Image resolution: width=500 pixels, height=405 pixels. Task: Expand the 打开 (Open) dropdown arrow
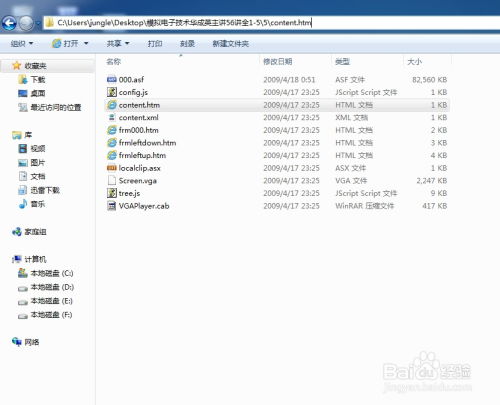point(86,44)
